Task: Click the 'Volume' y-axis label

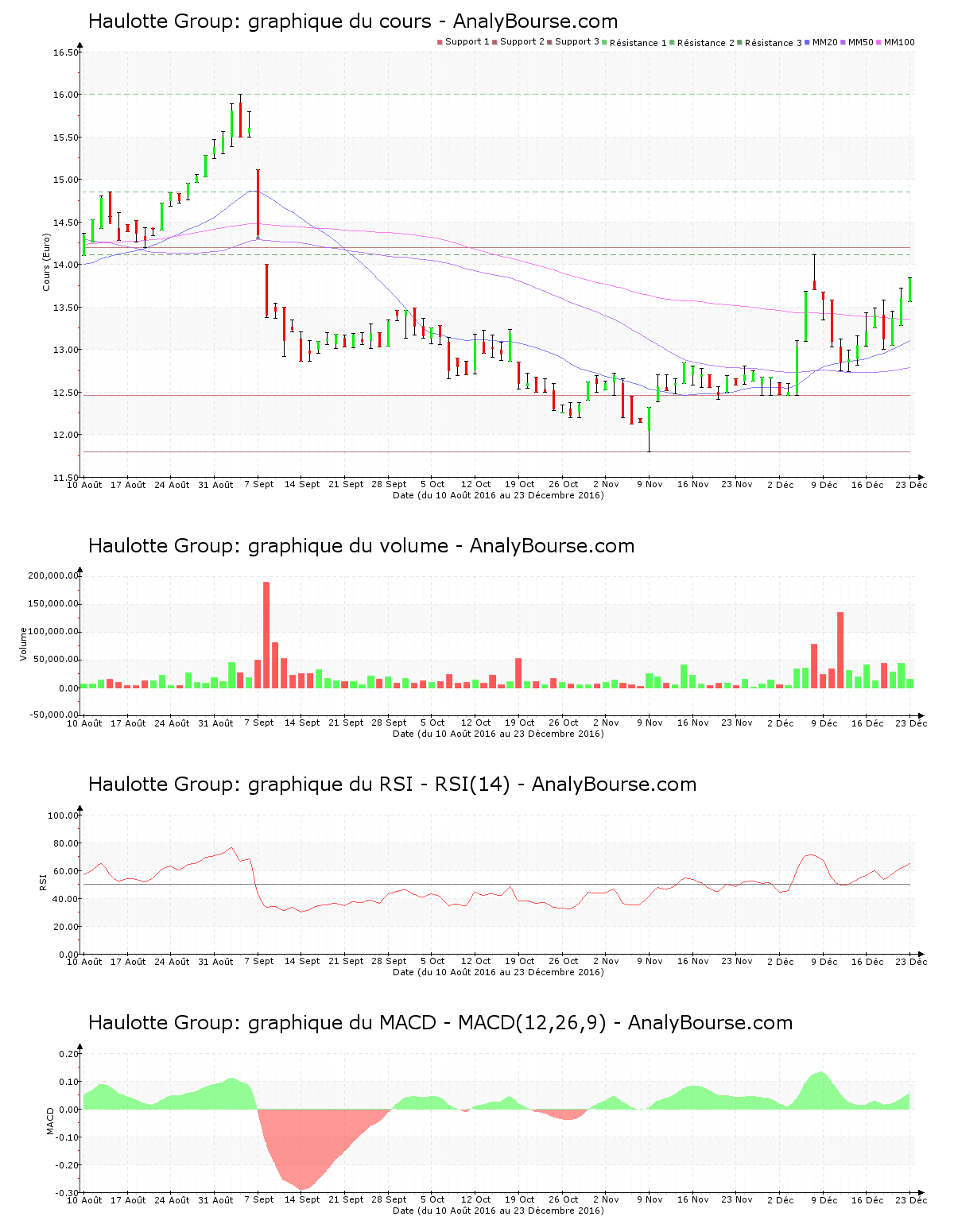Action: [23, 644]
